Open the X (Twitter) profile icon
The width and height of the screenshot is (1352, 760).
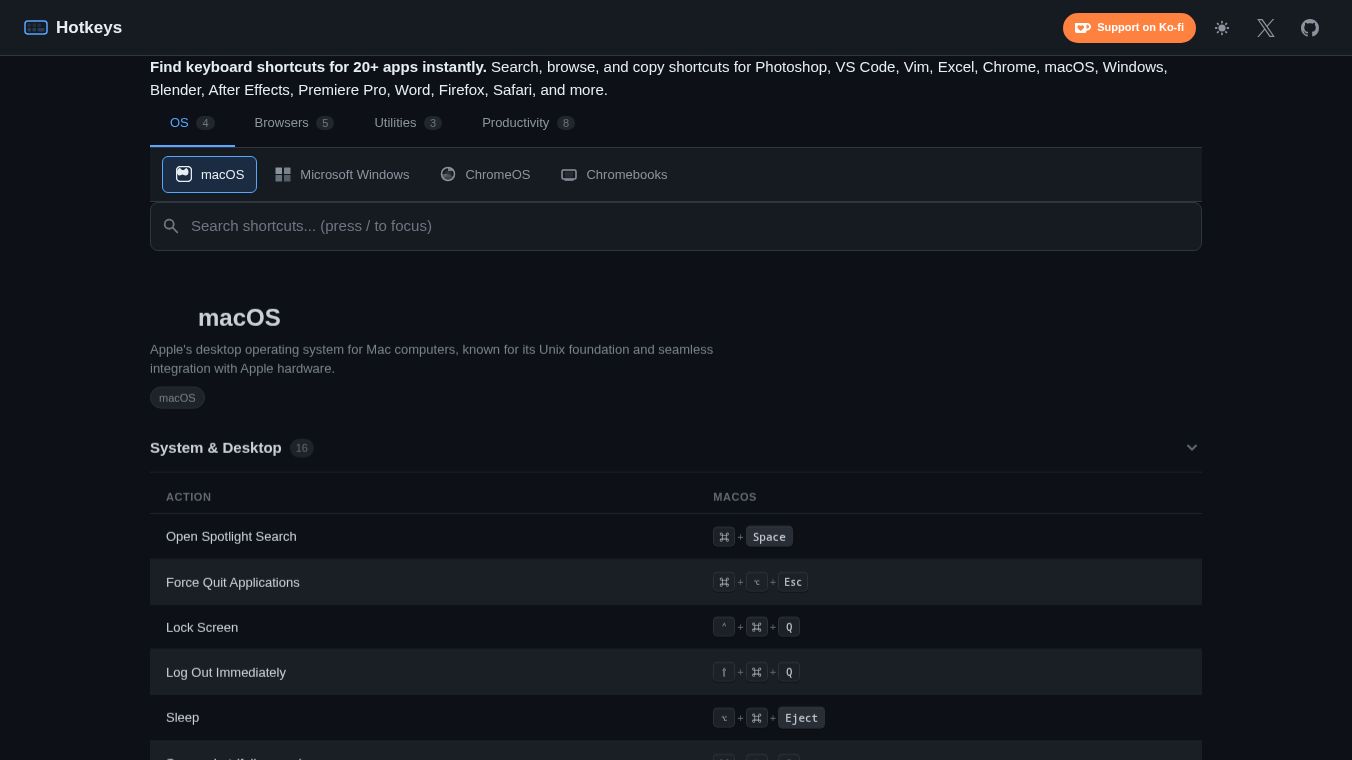point(1266,28)
